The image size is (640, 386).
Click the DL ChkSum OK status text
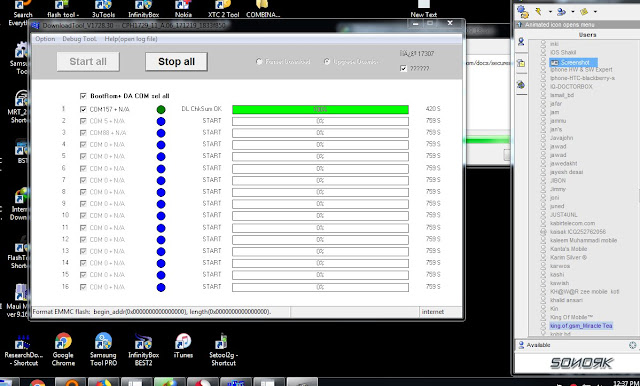[202, 109]
